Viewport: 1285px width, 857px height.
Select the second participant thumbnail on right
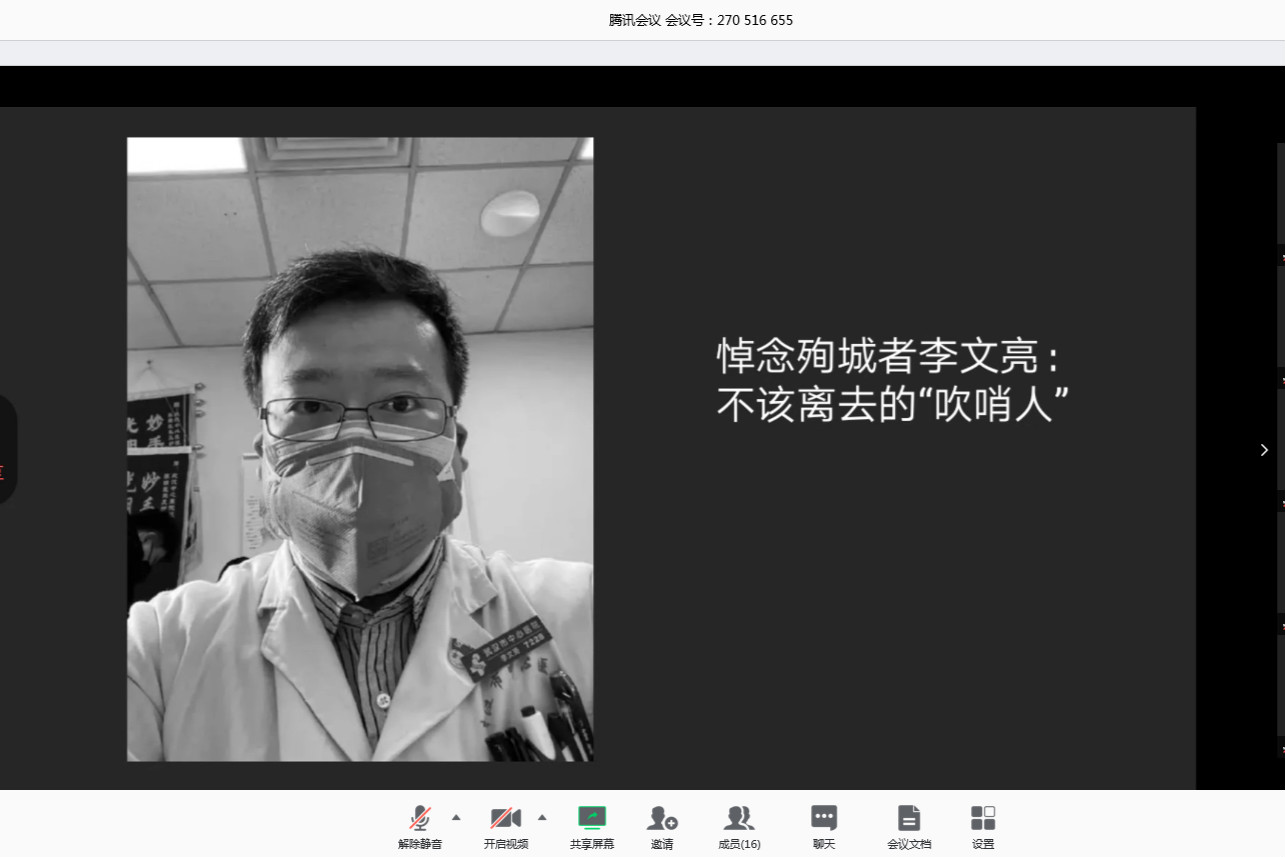pos(1280,315)
